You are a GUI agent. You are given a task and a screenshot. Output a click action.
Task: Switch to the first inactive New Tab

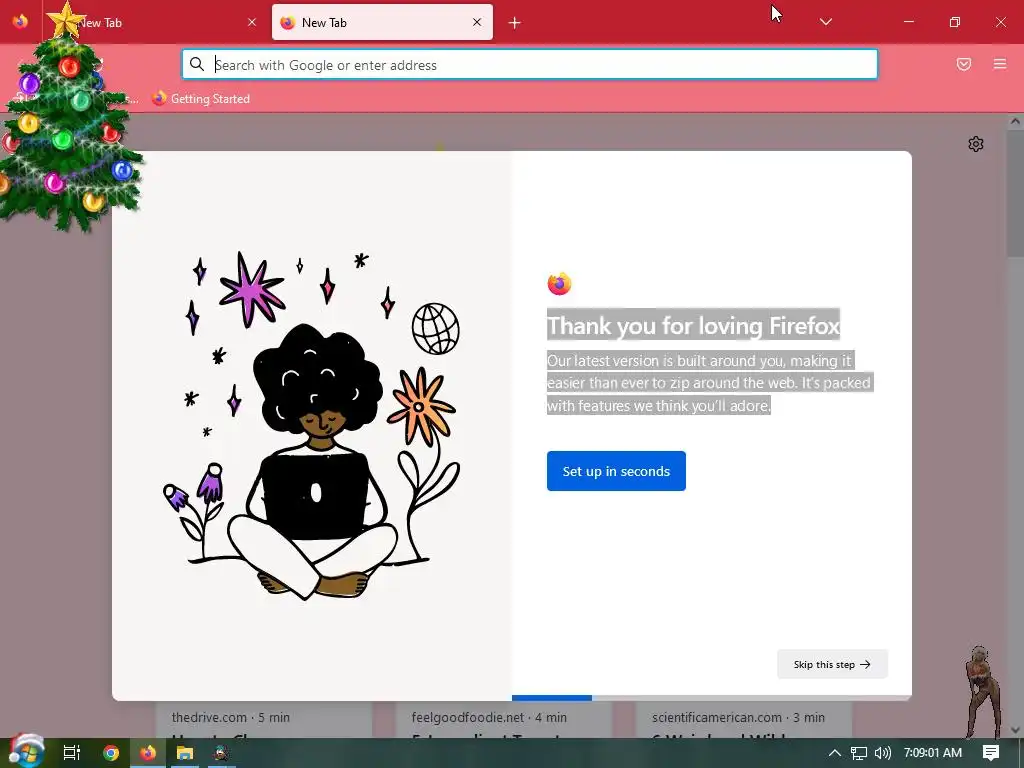pyautogui.click(x=155, y=22)
